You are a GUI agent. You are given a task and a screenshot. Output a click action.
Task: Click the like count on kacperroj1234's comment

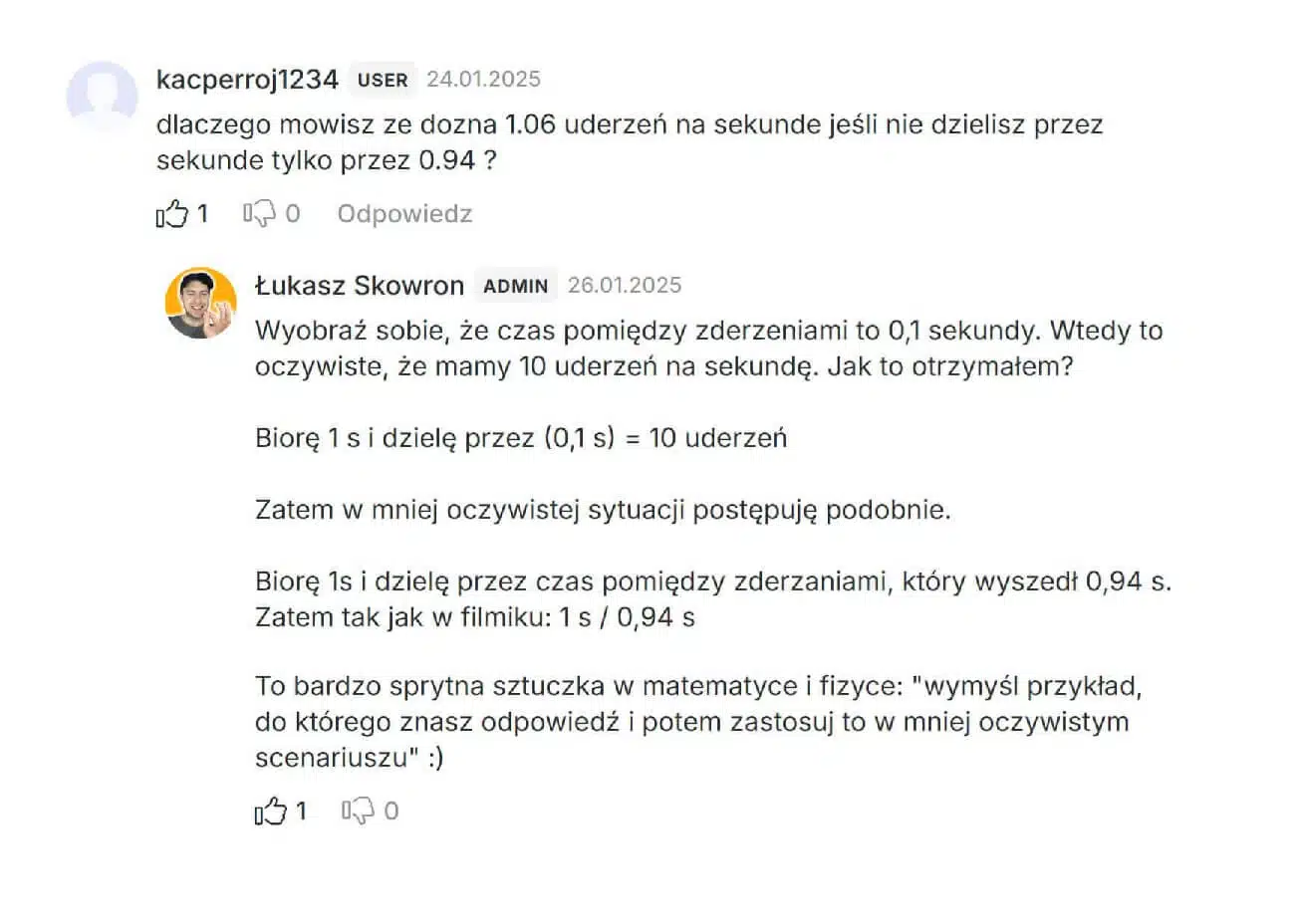pos(202,214)
